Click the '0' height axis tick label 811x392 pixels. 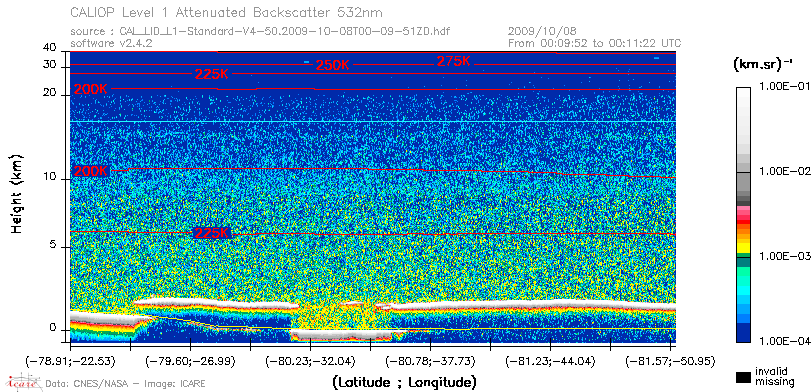pos(52,328)
